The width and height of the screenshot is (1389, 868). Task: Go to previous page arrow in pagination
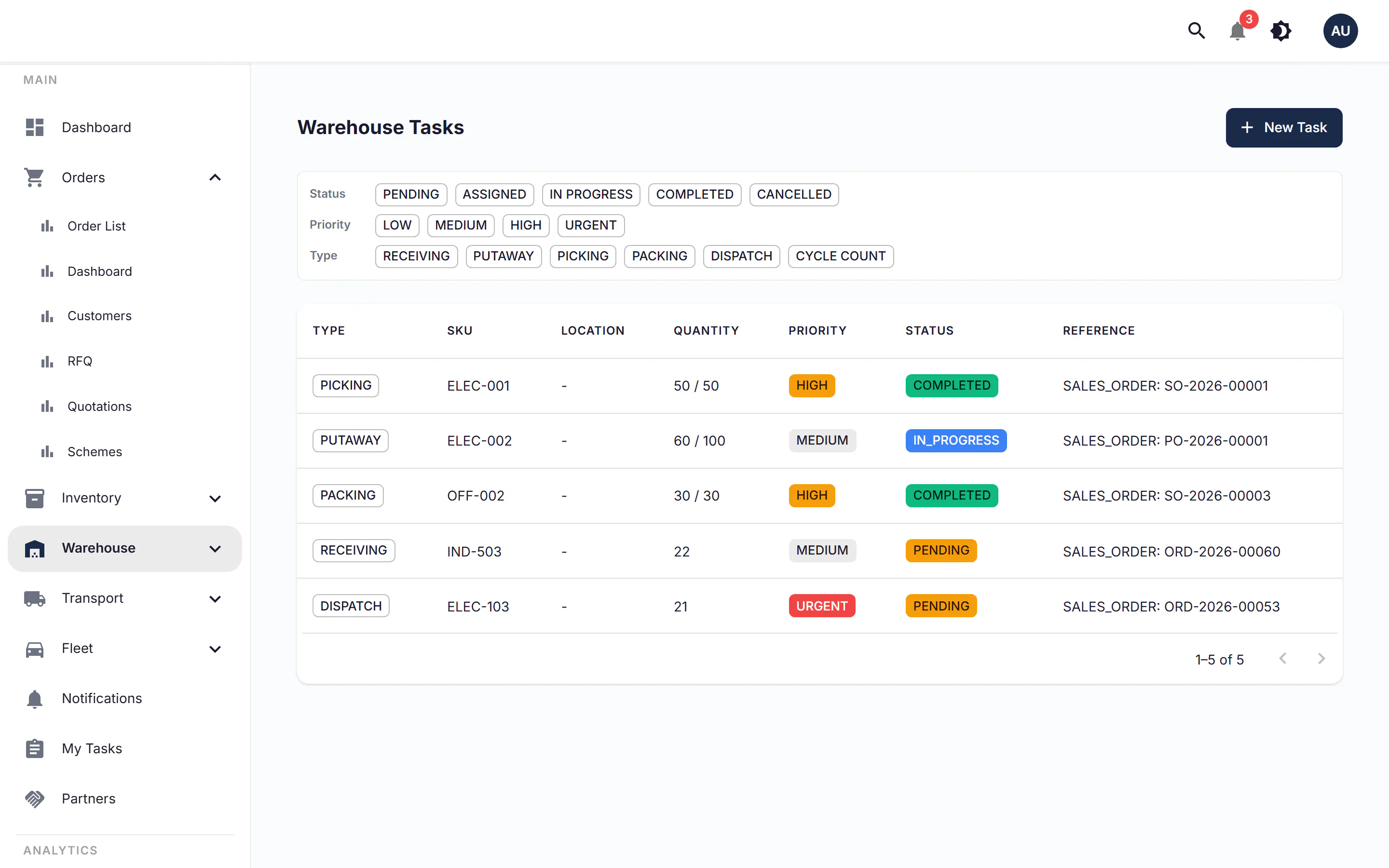[1283, 658]
